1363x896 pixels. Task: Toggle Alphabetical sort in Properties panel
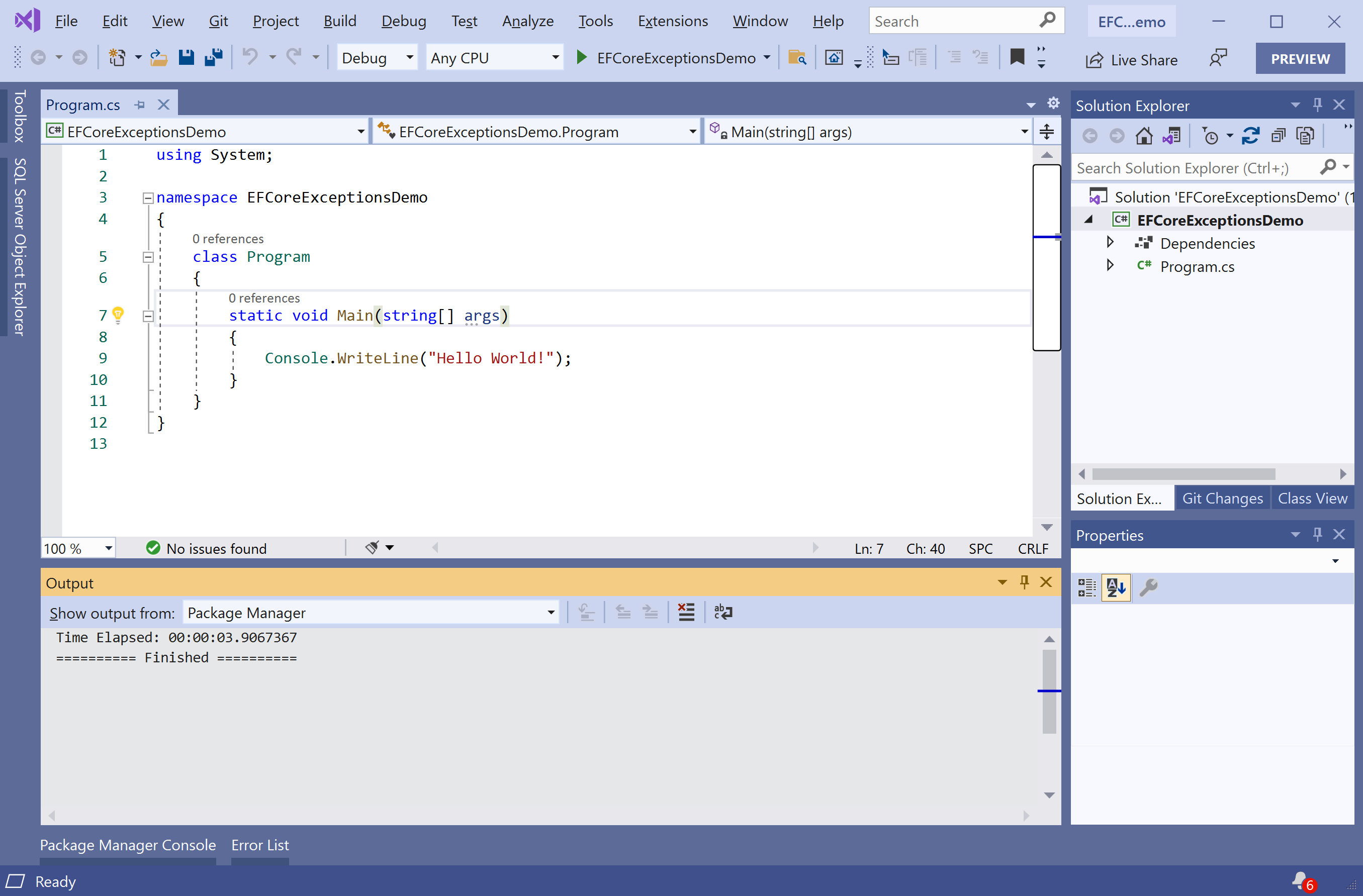tap(1116, 587)
